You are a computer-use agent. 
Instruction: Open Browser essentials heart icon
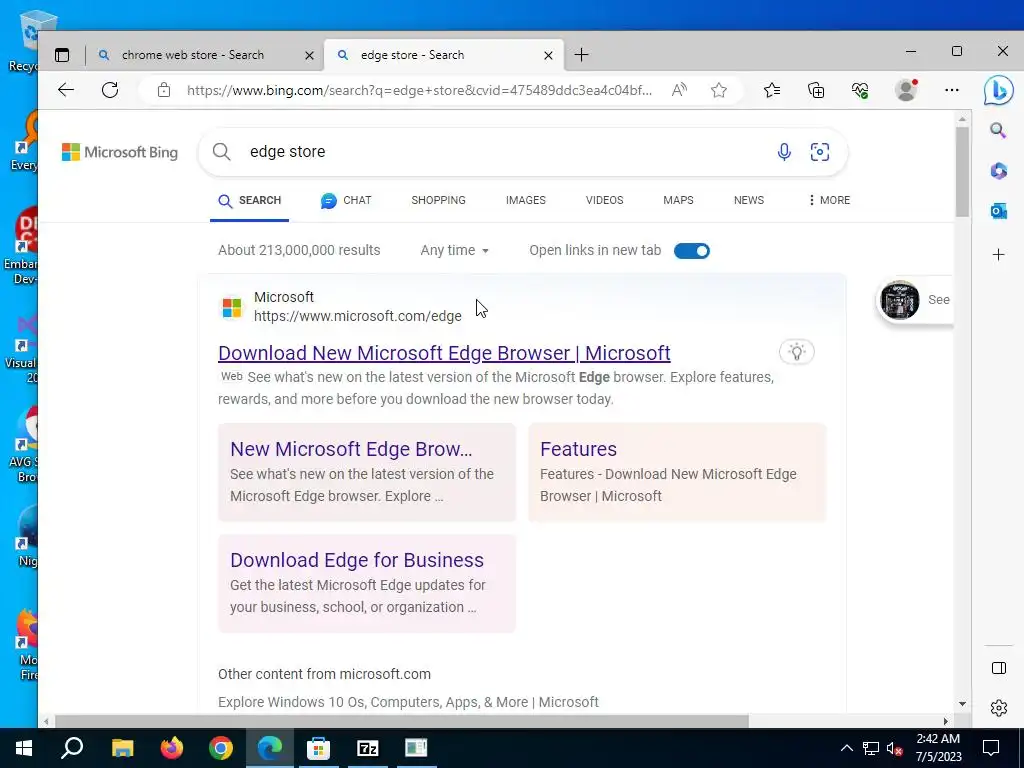[x=860, y=90]
